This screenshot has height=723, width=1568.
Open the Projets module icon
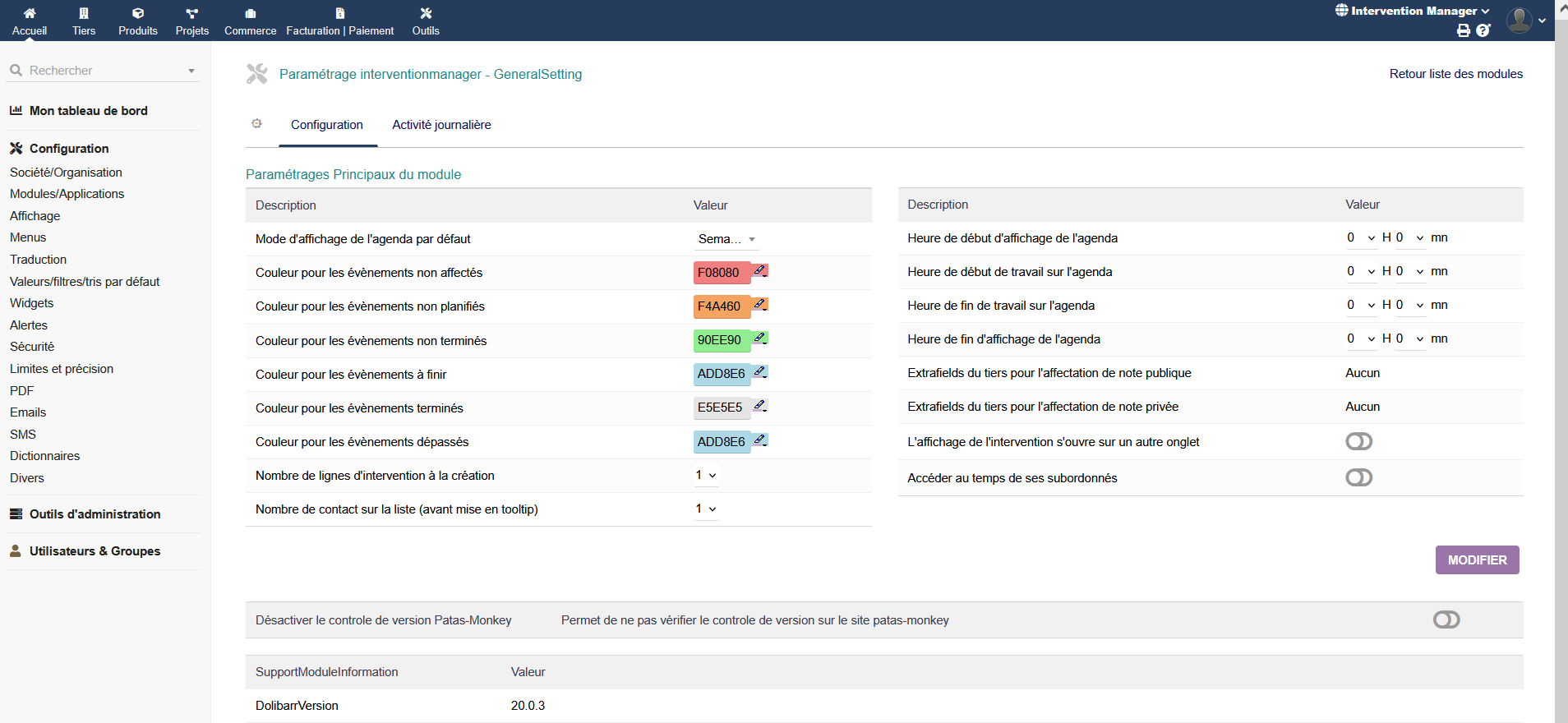[x=191, y=13]
